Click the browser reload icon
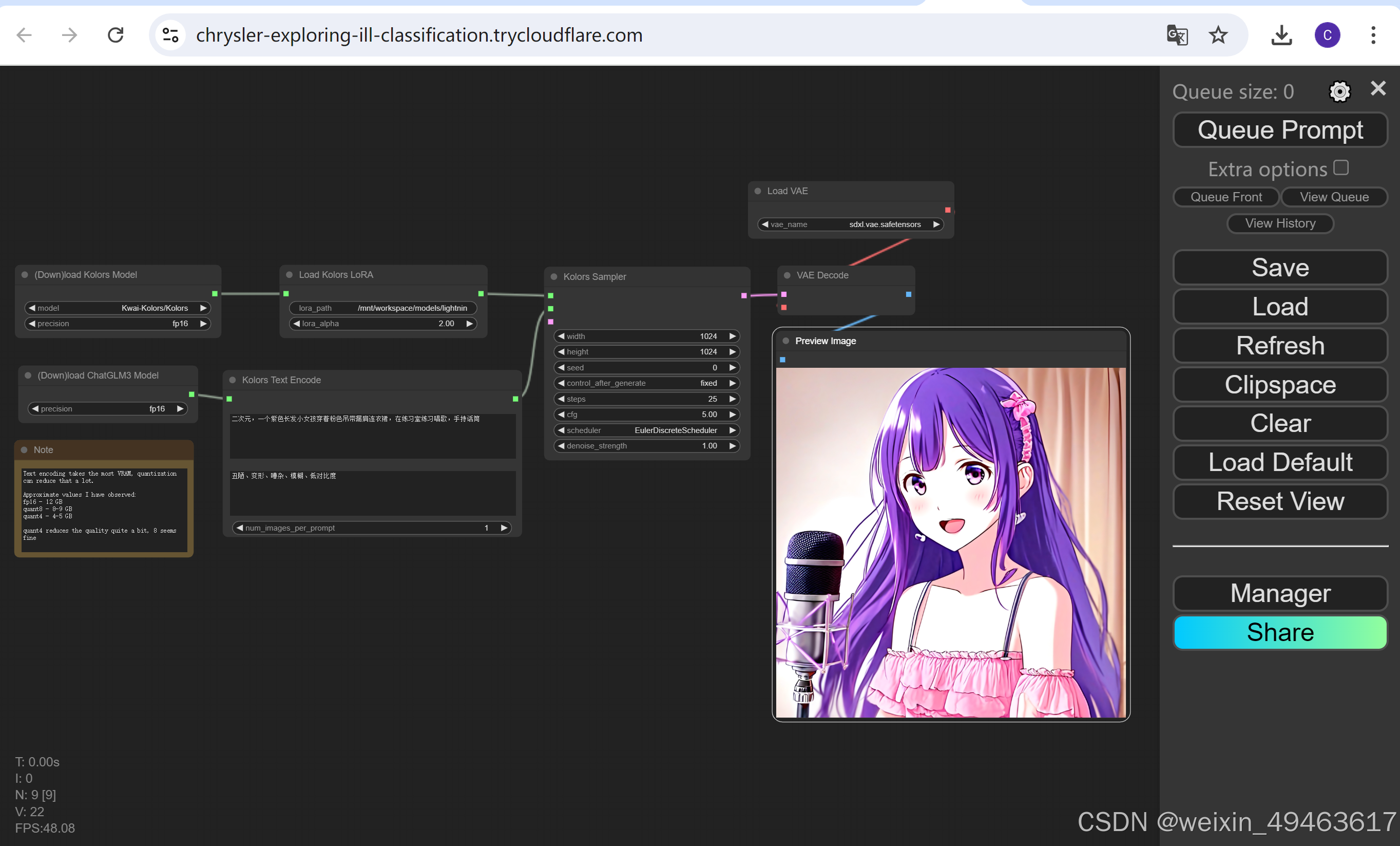The width and height of the screenshot is (1400, 846). coord(116,35)
